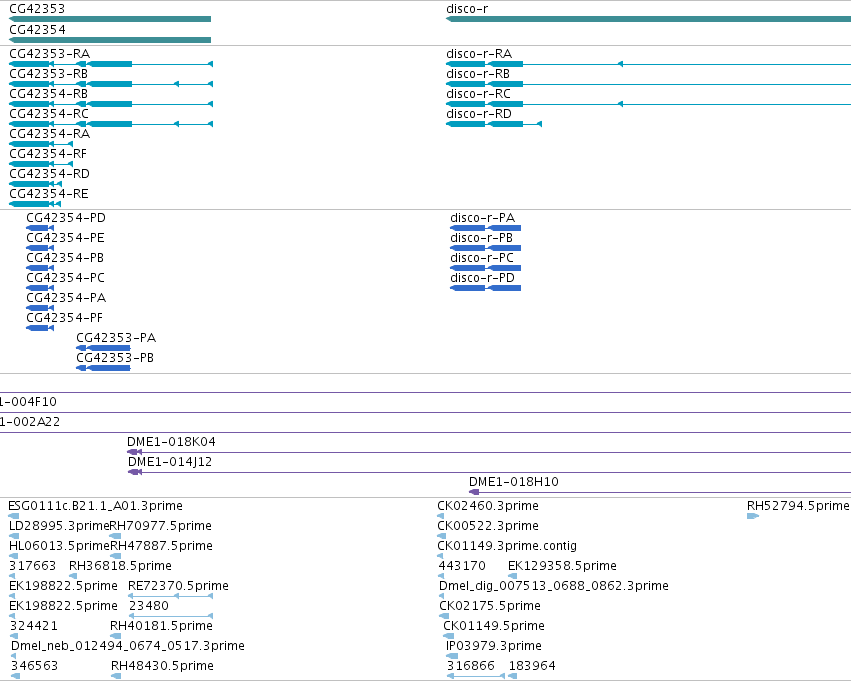Image resolution: width=851 pixels, height=681 pixels.
Task: Click Dmel_neb_012494_0674_0517.3prime label
Action: point(128,647)
